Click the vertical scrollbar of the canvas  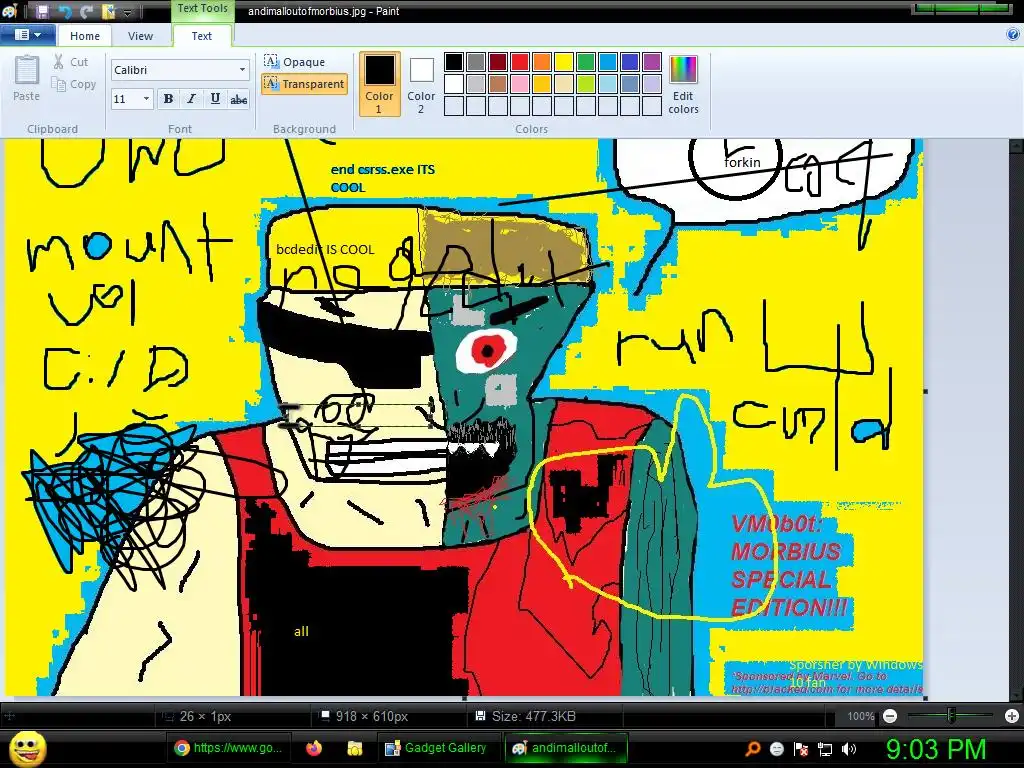[1016, 418]
